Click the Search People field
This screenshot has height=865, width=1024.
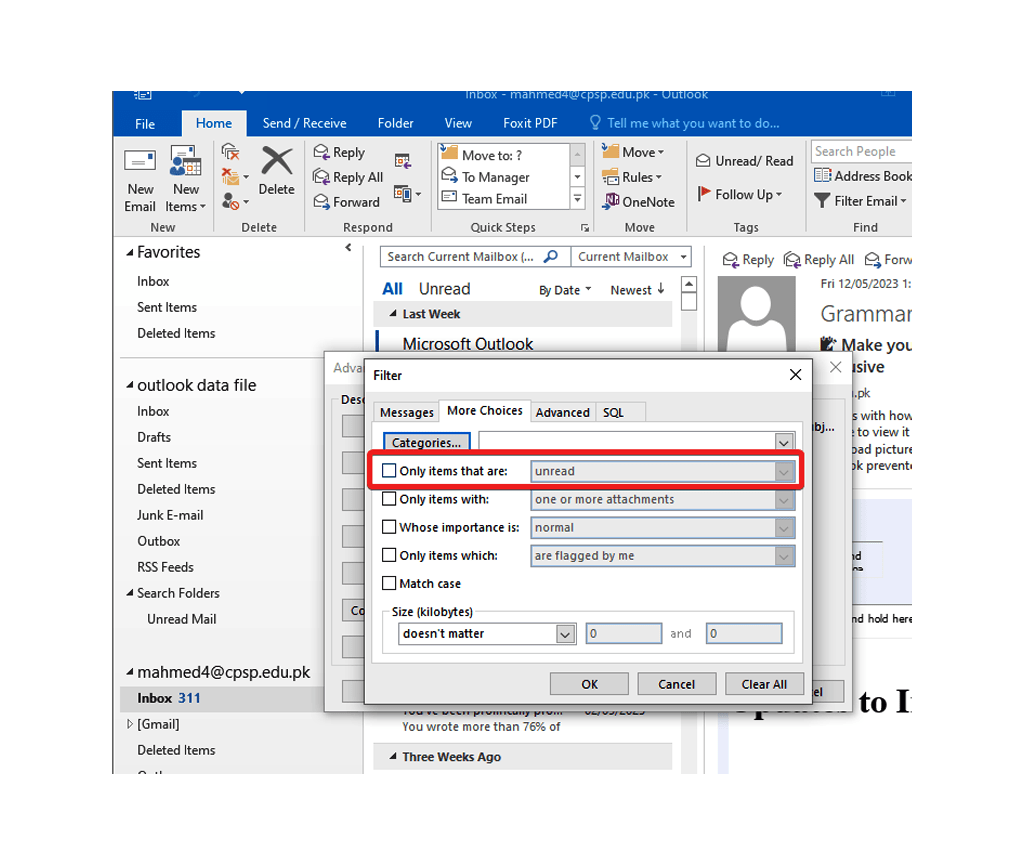coord(862,151)
